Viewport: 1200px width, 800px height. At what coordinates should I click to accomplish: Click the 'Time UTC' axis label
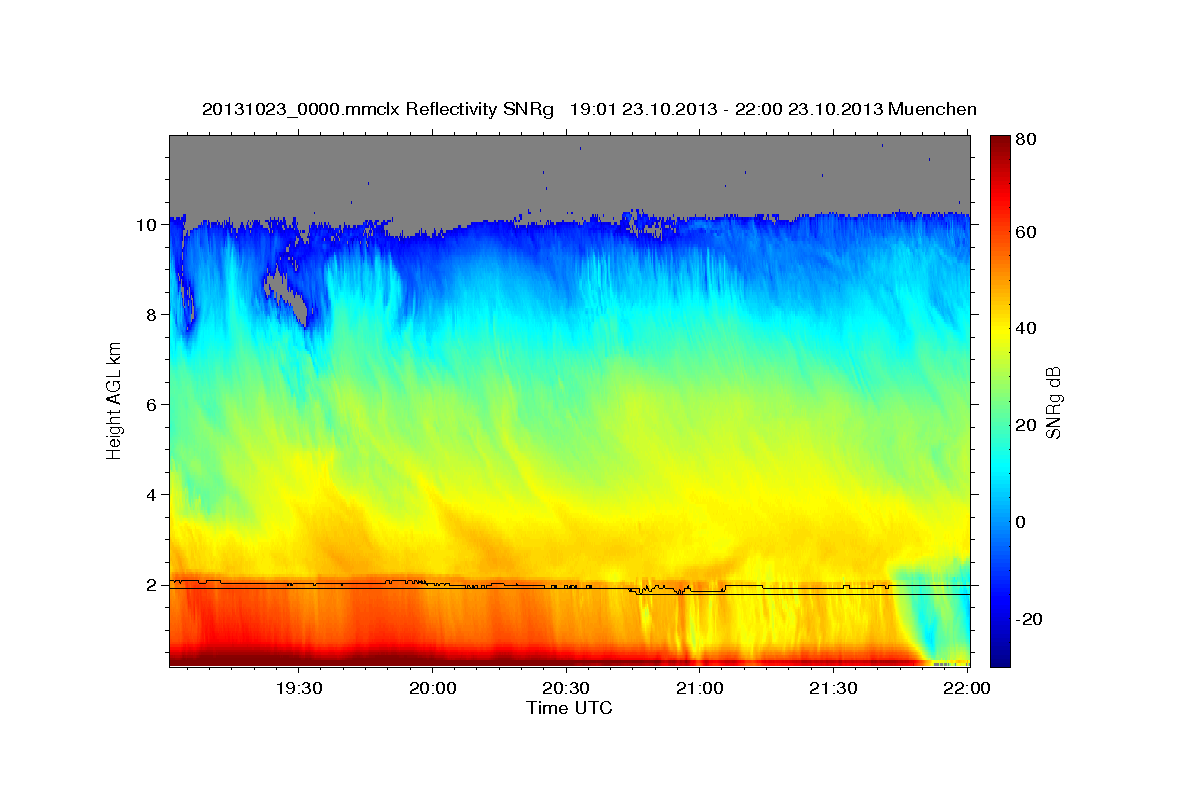point(569,708)
